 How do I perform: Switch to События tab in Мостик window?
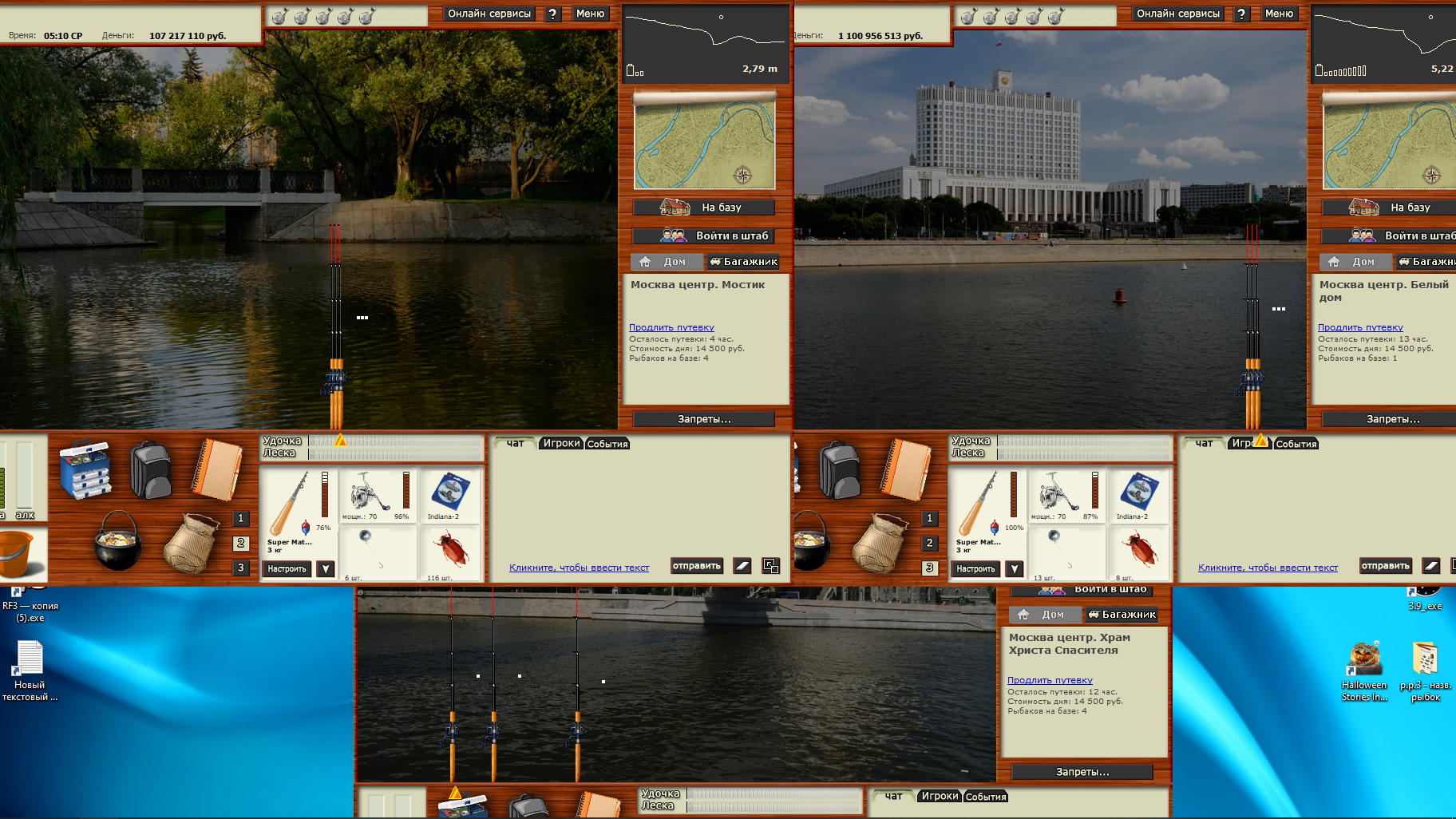(x=607, y=444)
